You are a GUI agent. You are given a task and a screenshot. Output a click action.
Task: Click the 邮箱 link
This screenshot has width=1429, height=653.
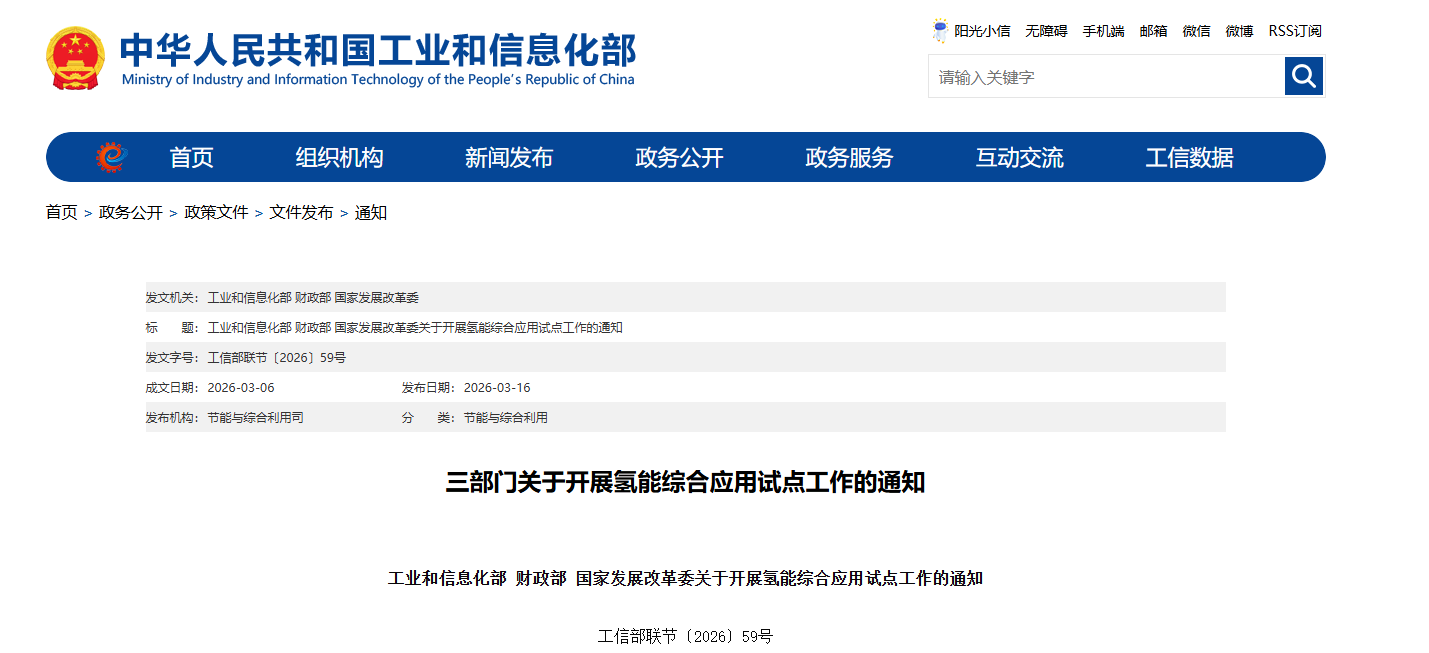pyautogui.click(x=1153, y=31)
